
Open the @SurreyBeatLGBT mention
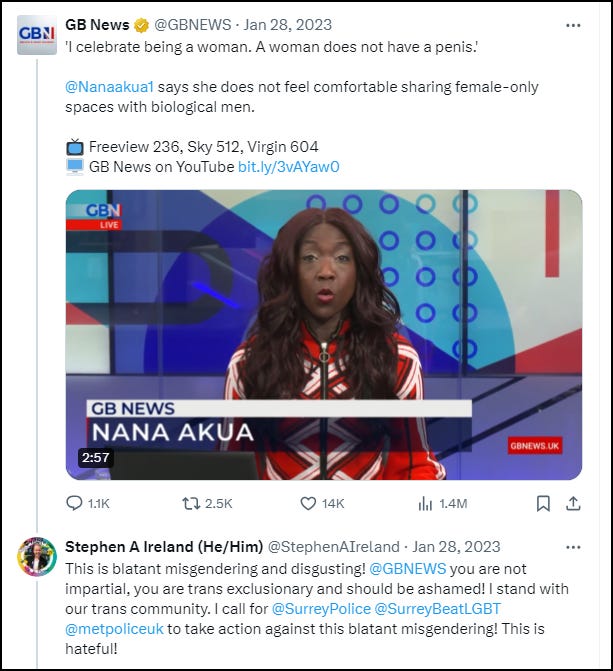[437, 609]
